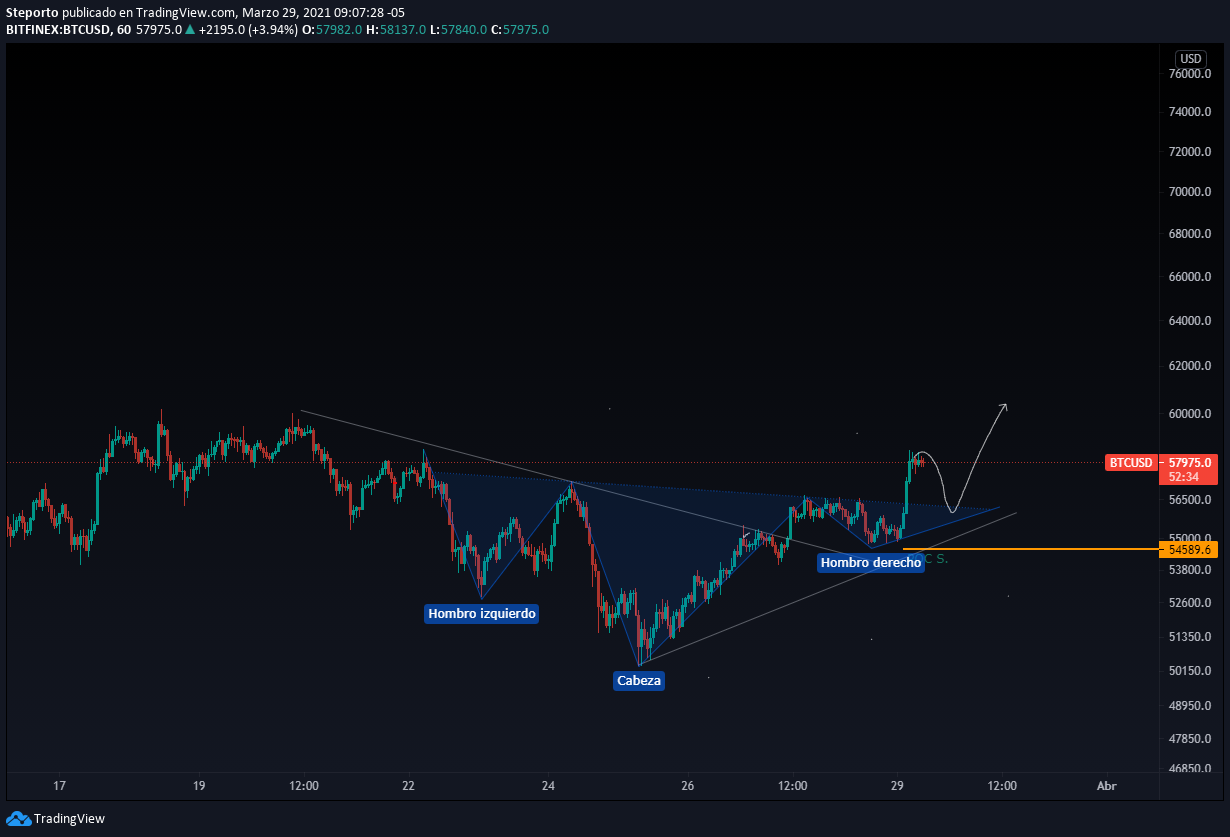Click the C:57975.0 close value
This screenshot has width=1230, height=837.
520,30
